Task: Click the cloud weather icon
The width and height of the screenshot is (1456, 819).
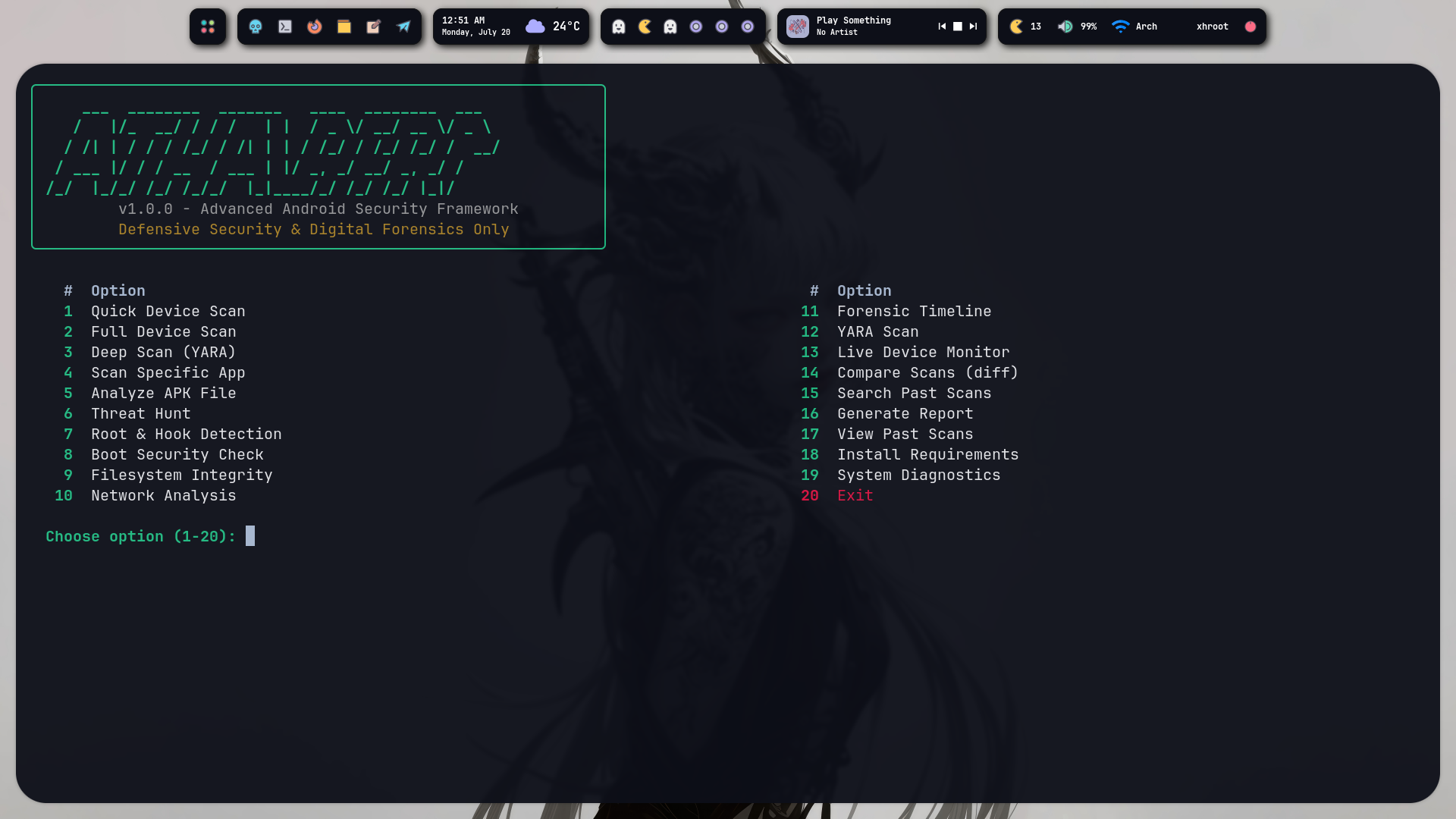Action: click(x=535, y=27)
